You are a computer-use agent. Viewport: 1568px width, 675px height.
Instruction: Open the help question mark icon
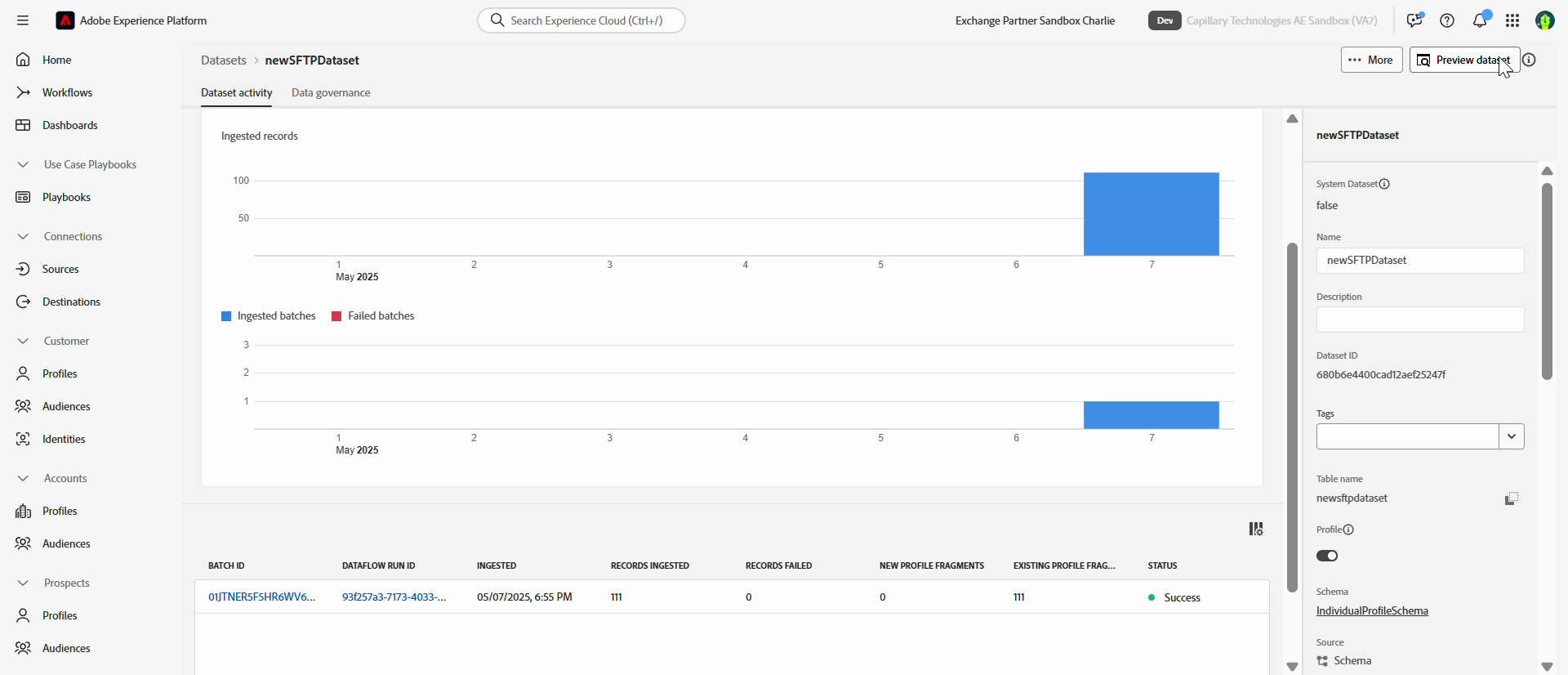coord(1447,20)
